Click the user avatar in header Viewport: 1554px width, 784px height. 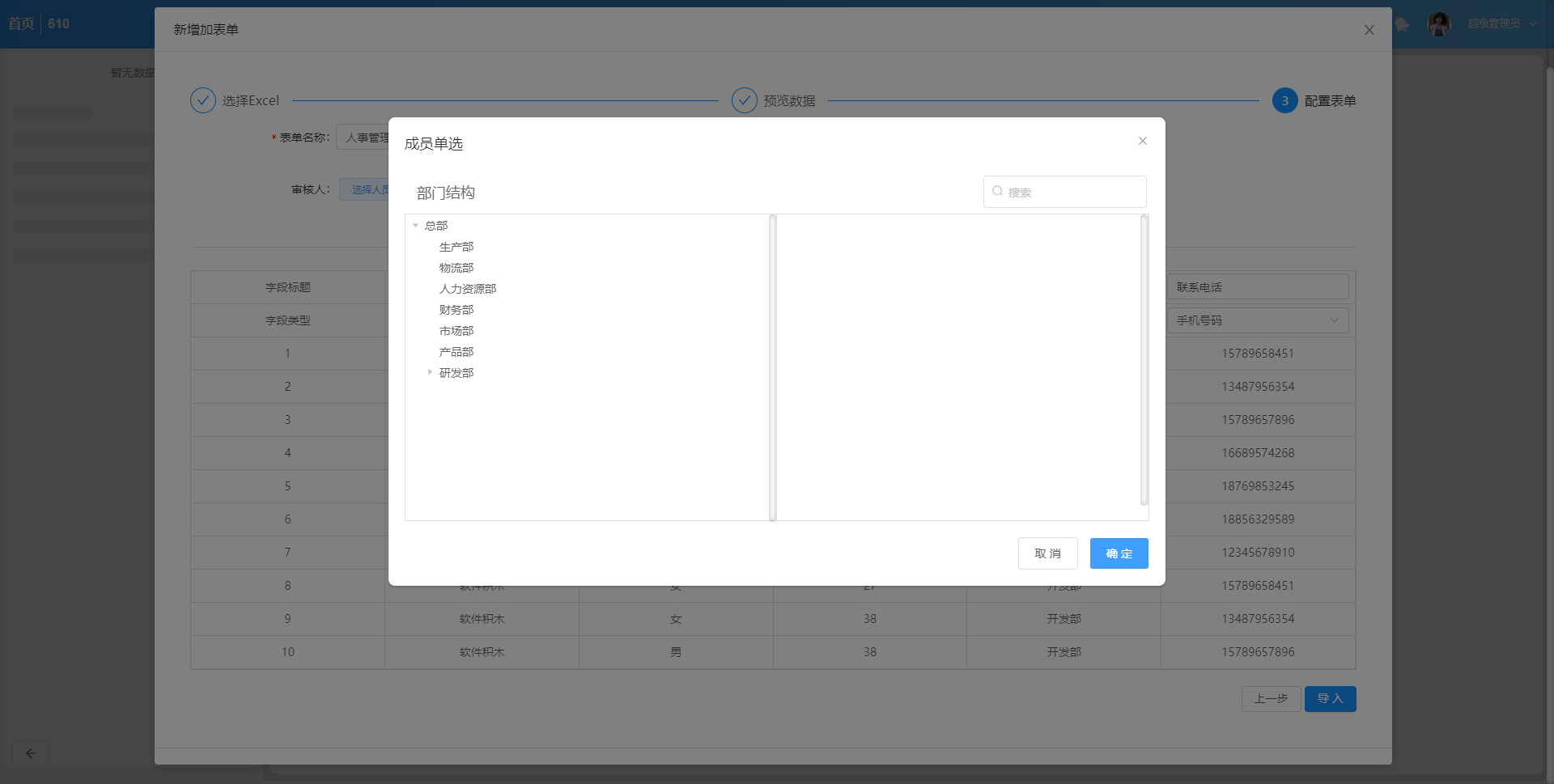click(1439, 24)
